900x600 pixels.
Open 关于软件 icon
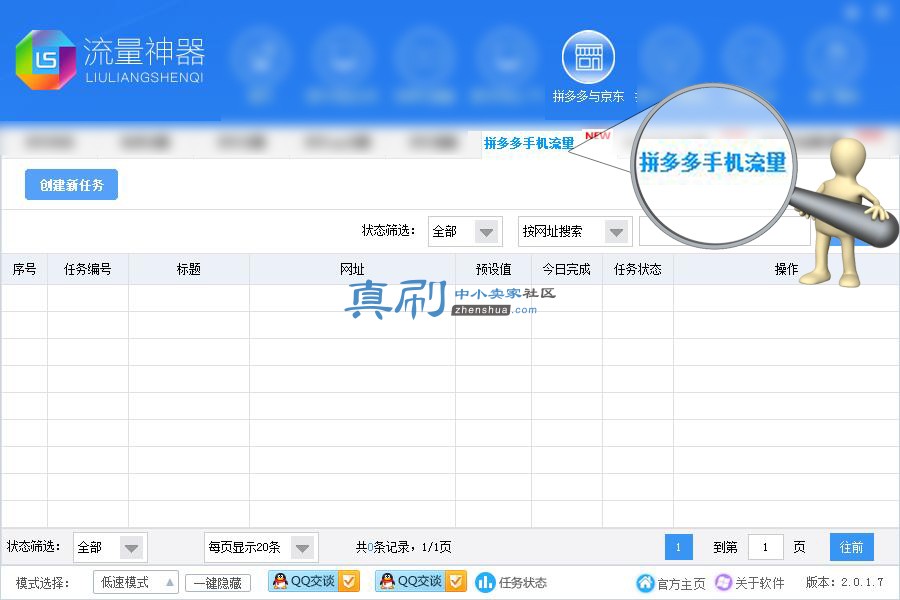pos(723,582)
